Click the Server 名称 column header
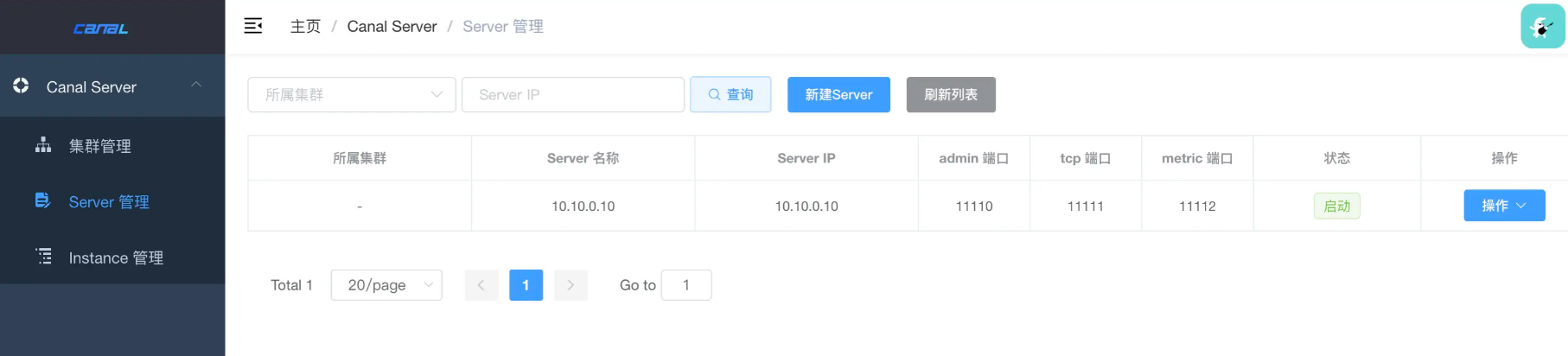The width and height of the screenshot is (1568, 356). click(x=583, y=158)
